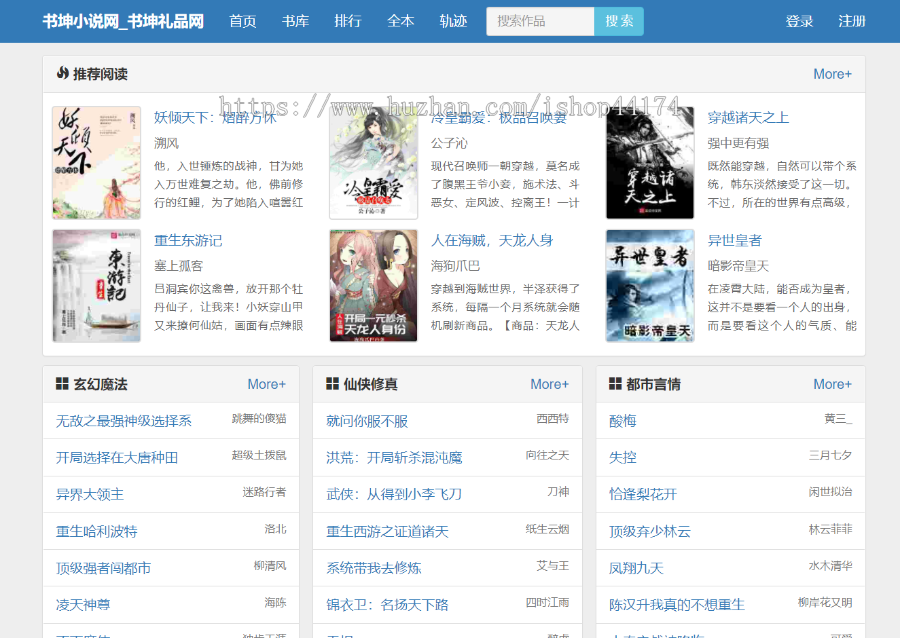This screenshot has width=900, height=638.
Task: Click author 超级土拨鼠
Action: 259,456
